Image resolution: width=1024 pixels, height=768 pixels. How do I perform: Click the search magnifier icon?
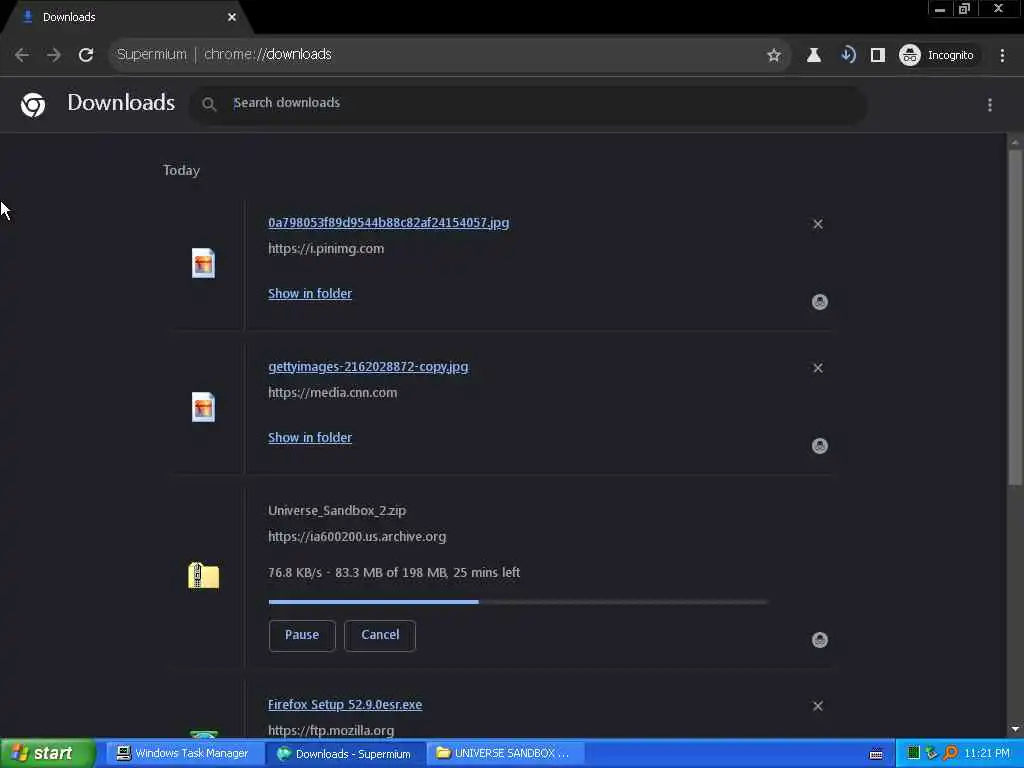(x=209, y=104)
